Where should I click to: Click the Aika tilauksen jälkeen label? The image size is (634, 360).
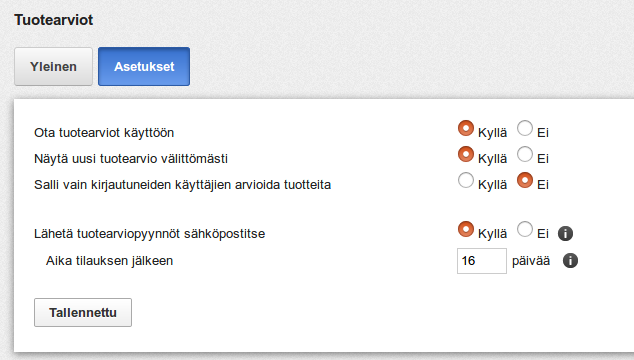click(109, 261)
